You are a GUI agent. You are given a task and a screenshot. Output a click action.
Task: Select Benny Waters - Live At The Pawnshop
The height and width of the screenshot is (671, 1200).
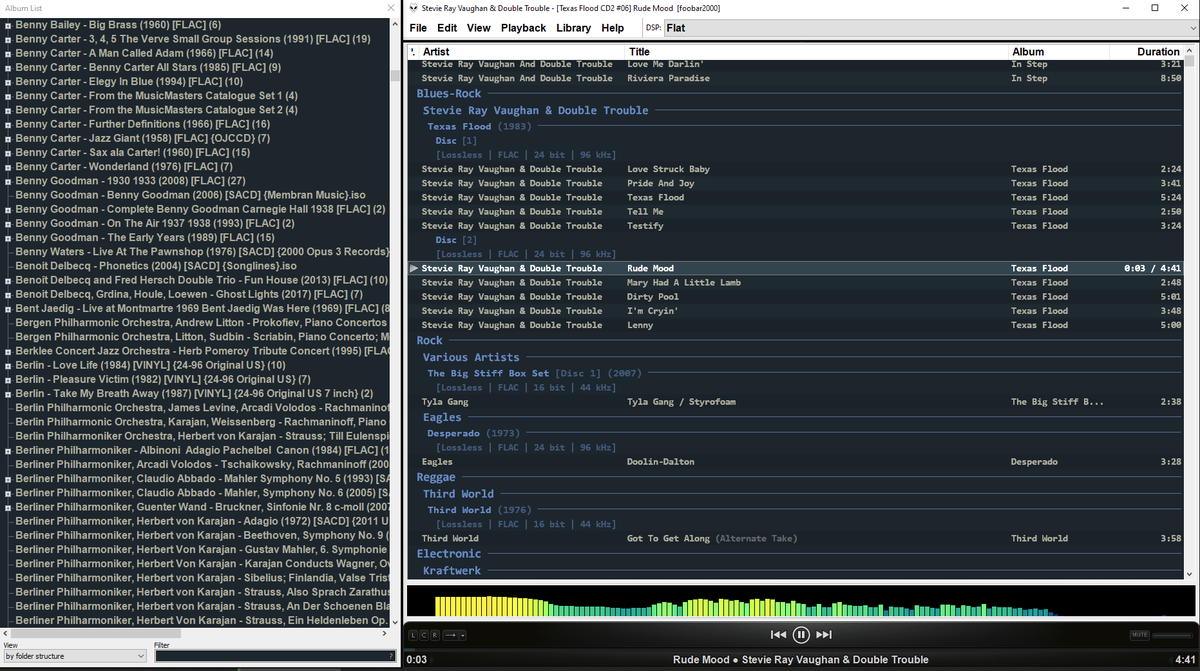pyautogui.click(x=202, y=252)
